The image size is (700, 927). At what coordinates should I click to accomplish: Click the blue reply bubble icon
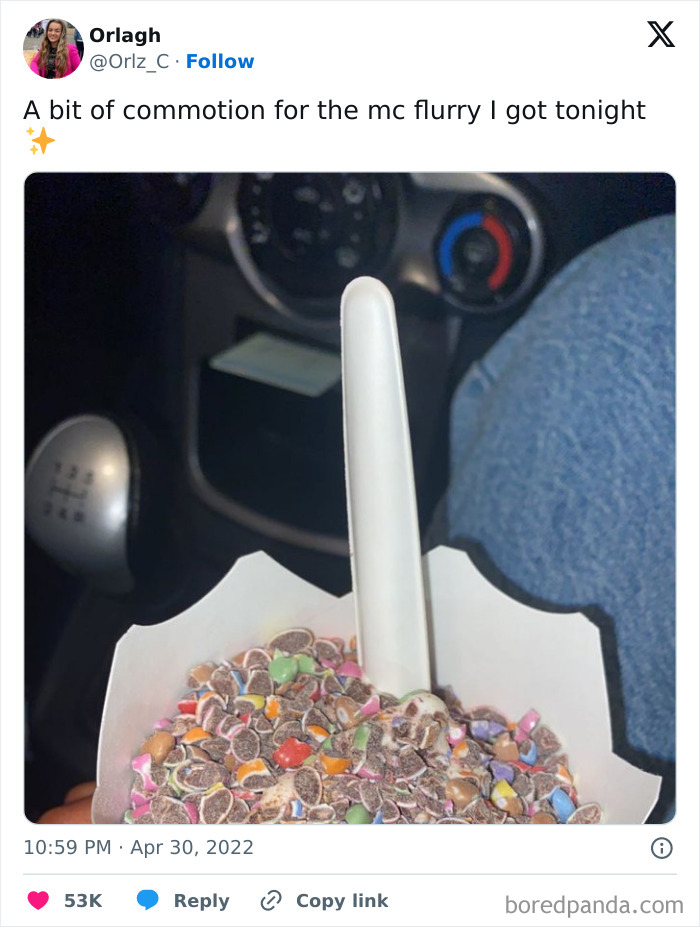pyautogui.click(x=148, y=900)
